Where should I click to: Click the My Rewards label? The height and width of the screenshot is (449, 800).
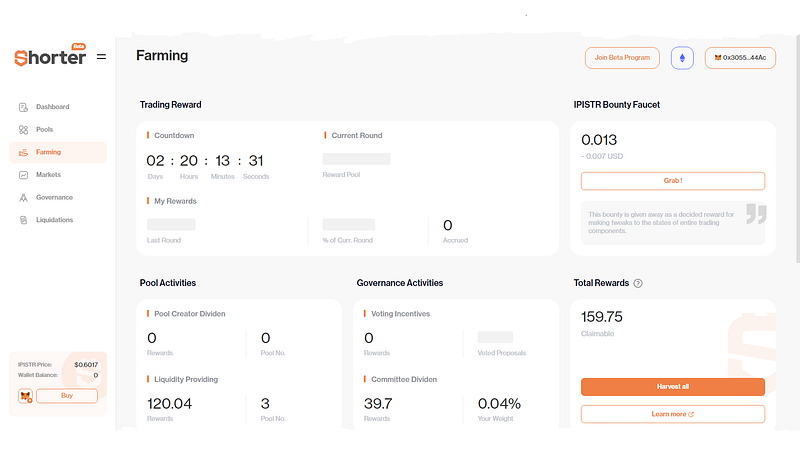[175, 201]
